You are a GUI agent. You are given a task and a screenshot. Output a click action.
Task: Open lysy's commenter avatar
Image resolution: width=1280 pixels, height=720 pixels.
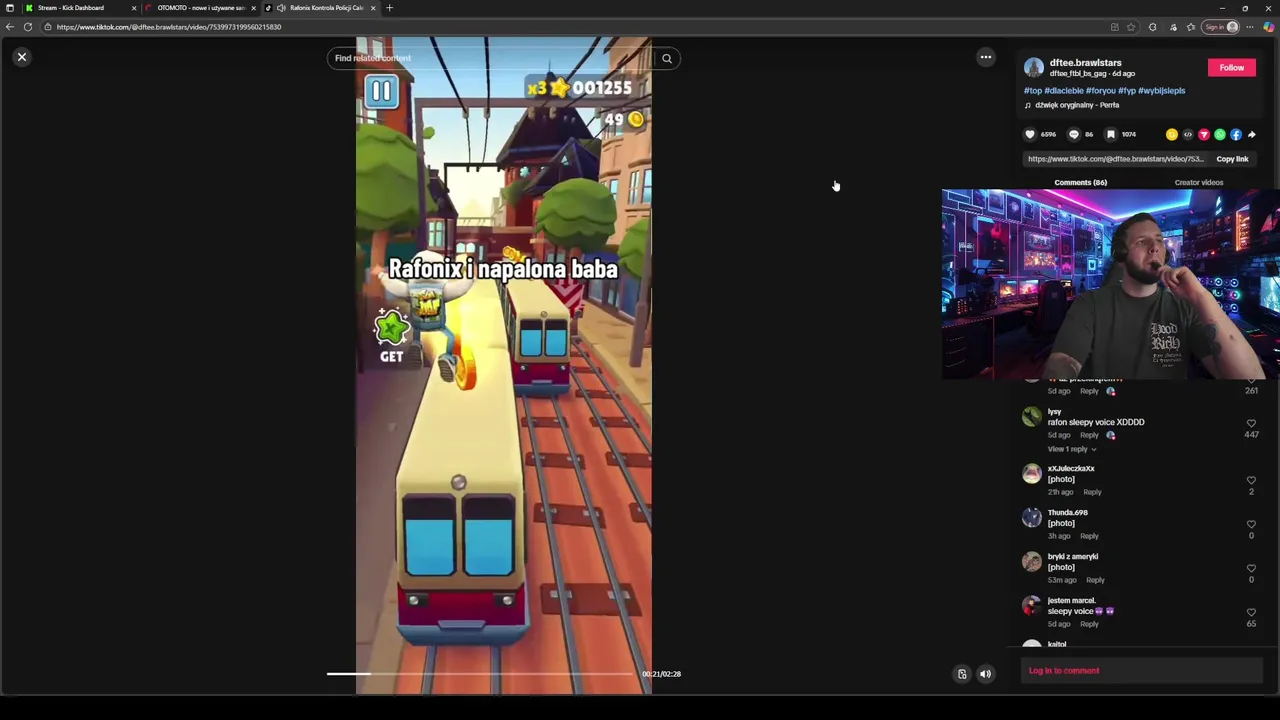tap(1031, 418)
